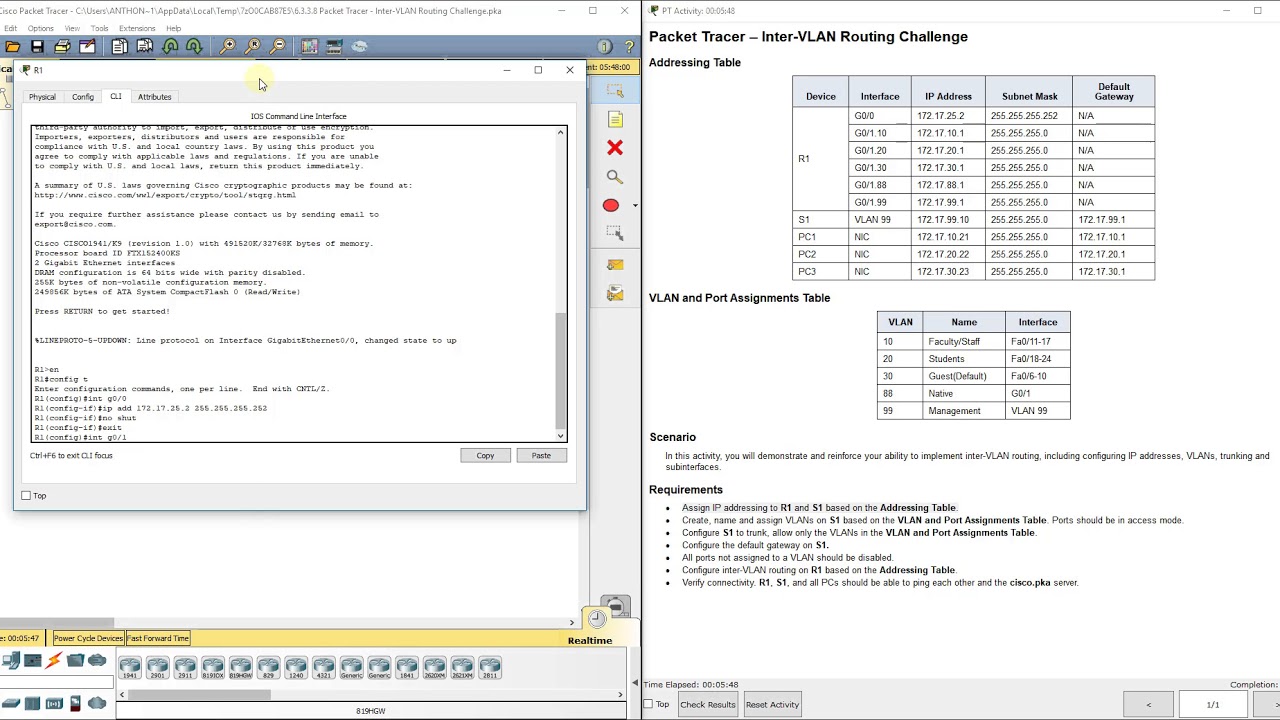Add a Simple PDU envelope

pyautogui.click(x=615, y=265)
